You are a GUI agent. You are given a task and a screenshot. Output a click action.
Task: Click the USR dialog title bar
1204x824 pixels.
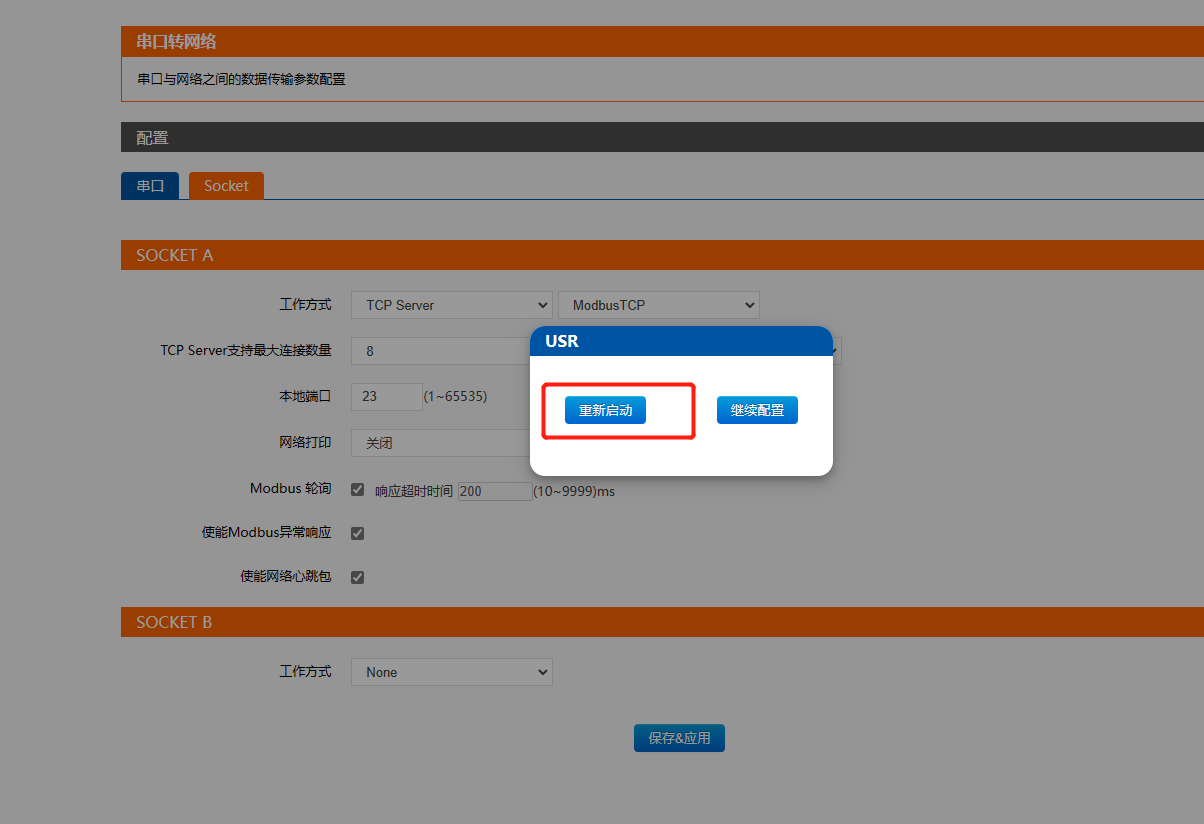pyautogui.click(x=680, y=341)
